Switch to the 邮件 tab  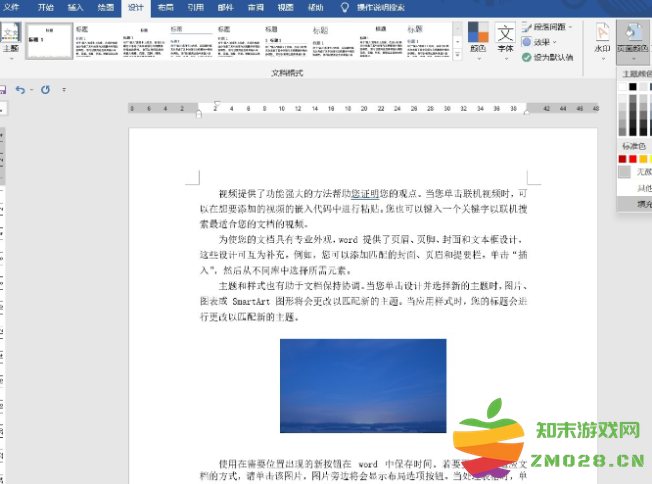pyautogui.click(x=225, y=7)
